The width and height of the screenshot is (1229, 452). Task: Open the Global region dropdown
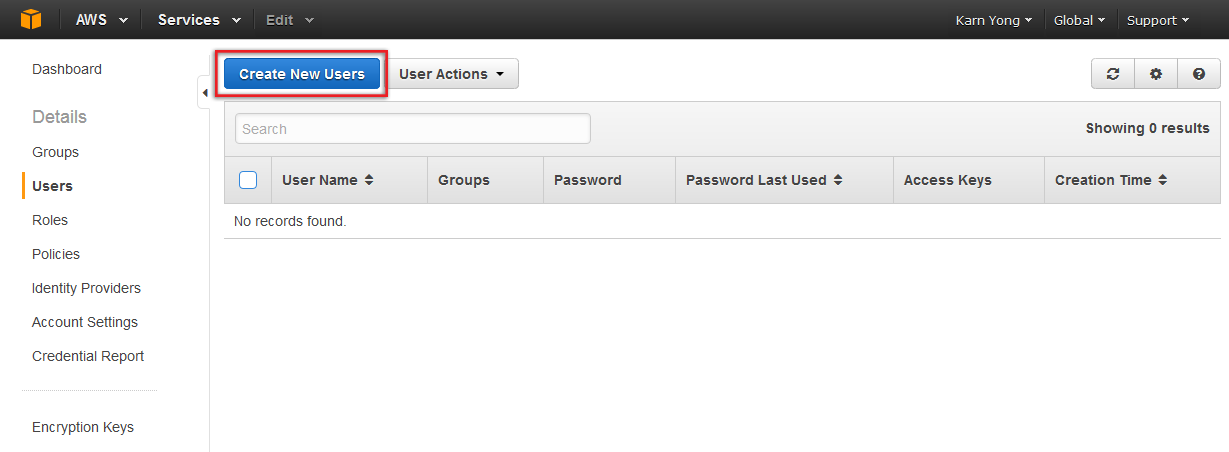point(1079,20)
